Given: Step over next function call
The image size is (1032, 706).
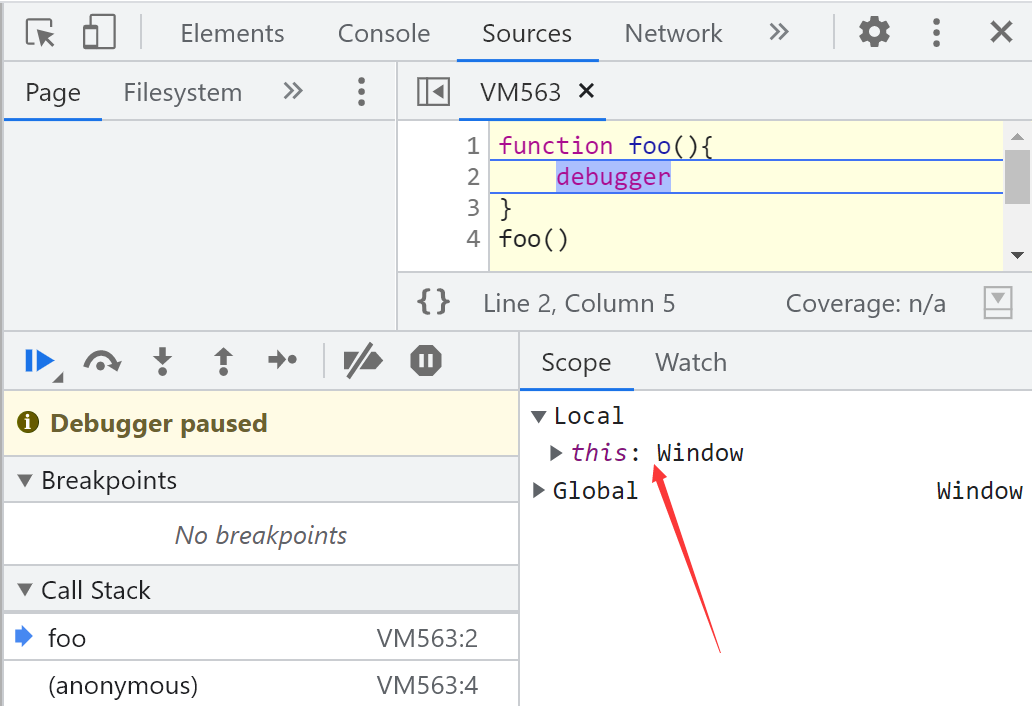Looking at the screenshot, I should point(101,361).
